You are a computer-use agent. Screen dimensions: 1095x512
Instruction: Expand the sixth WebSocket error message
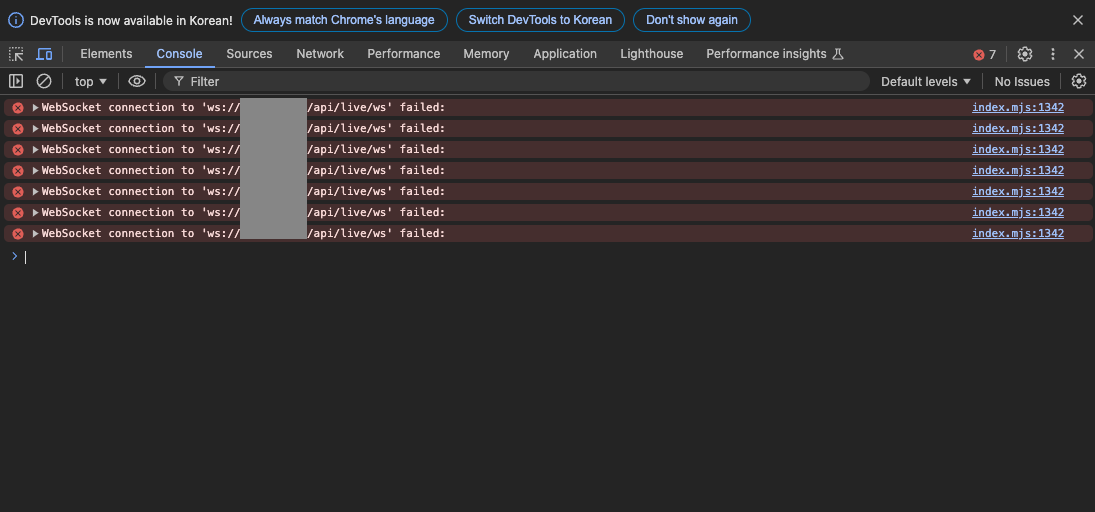click(36, 212)
